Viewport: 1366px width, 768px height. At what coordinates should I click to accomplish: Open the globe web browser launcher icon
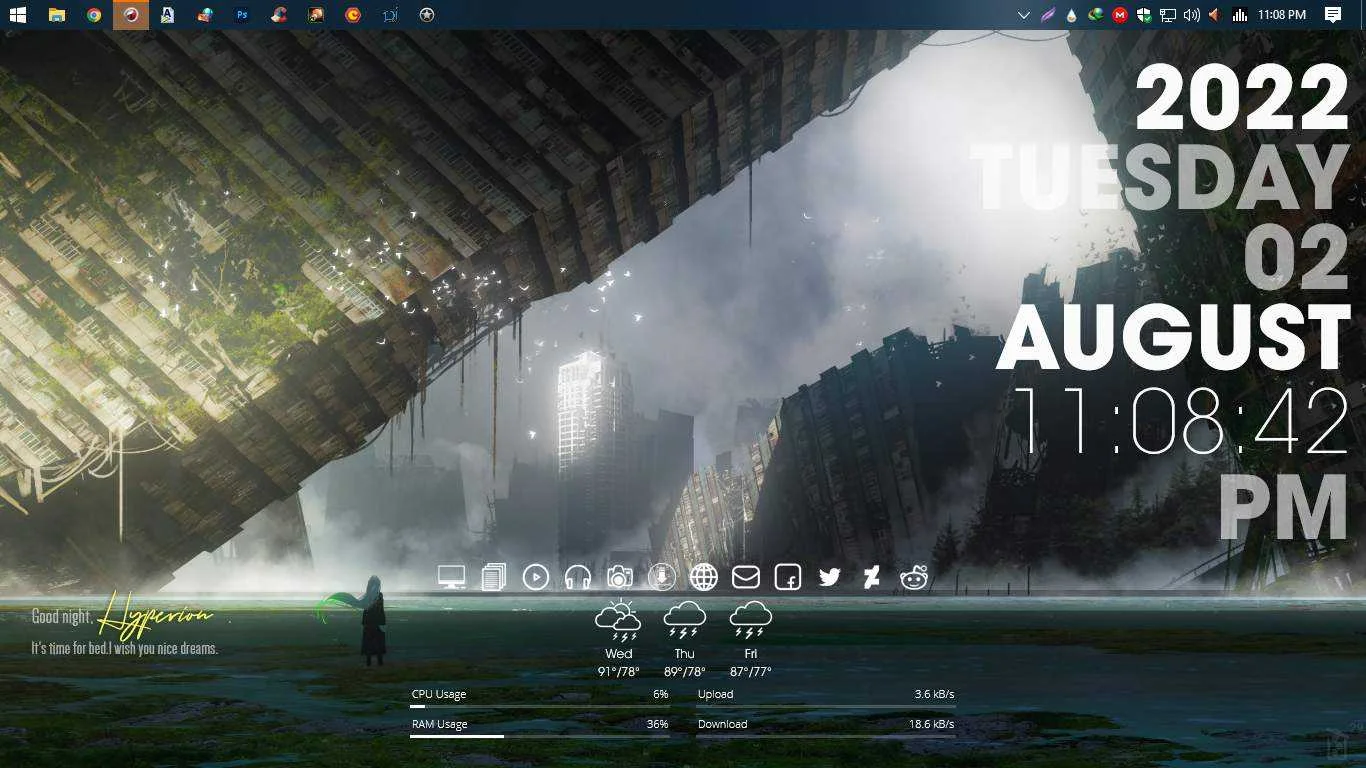tap(704, 577)
